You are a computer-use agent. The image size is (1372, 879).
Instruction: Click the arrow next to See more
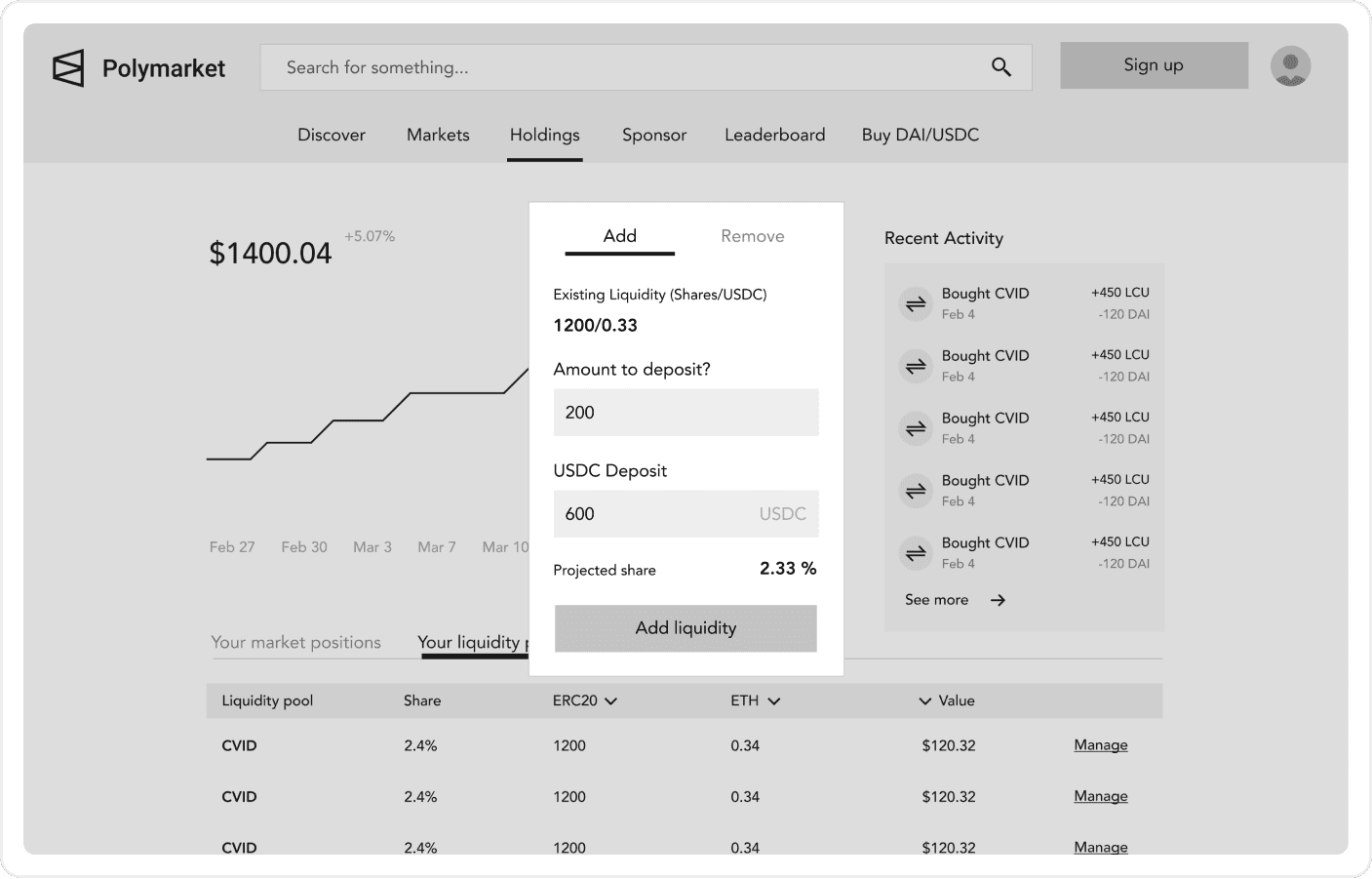point(998,600)
